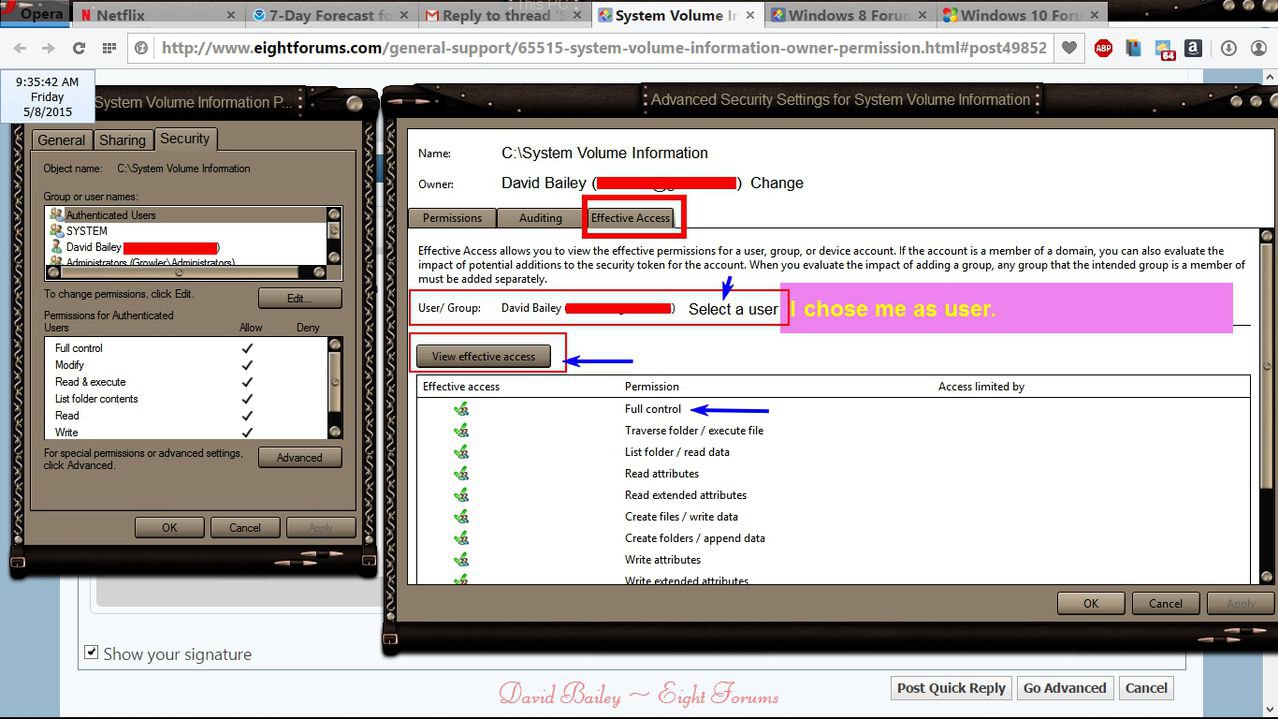Click Change next to Owner David Bailey

point(776,183)
